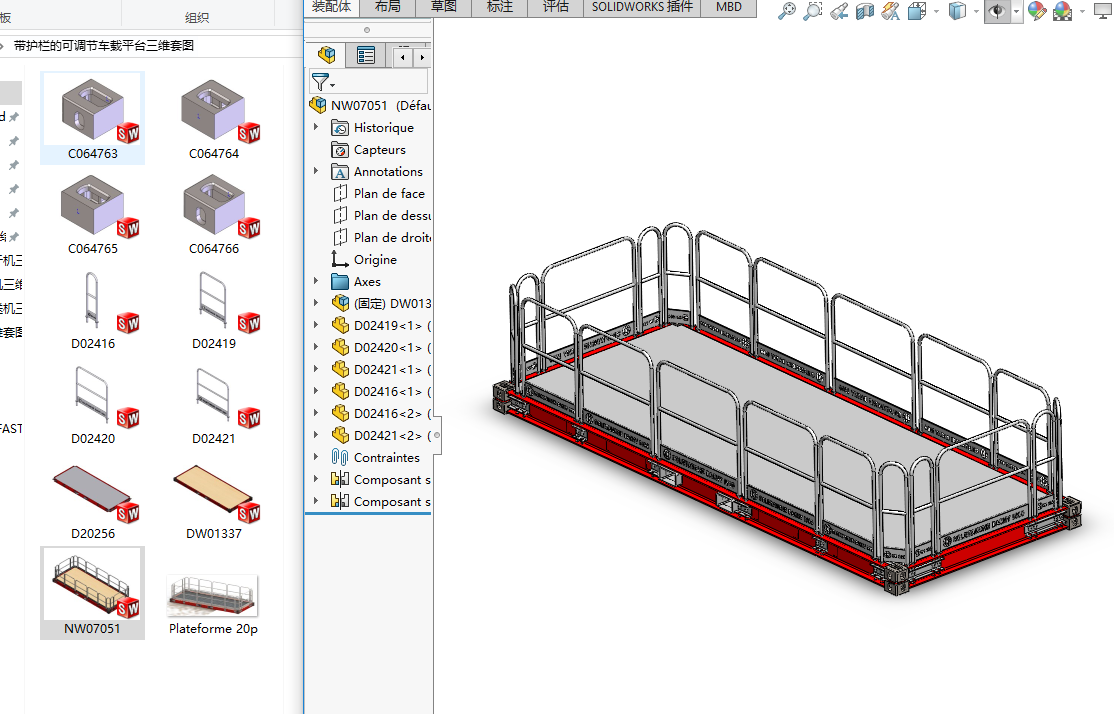
Task: Switch to the SOLIDWORKS 插件 tab
Action: pos(641,7)
